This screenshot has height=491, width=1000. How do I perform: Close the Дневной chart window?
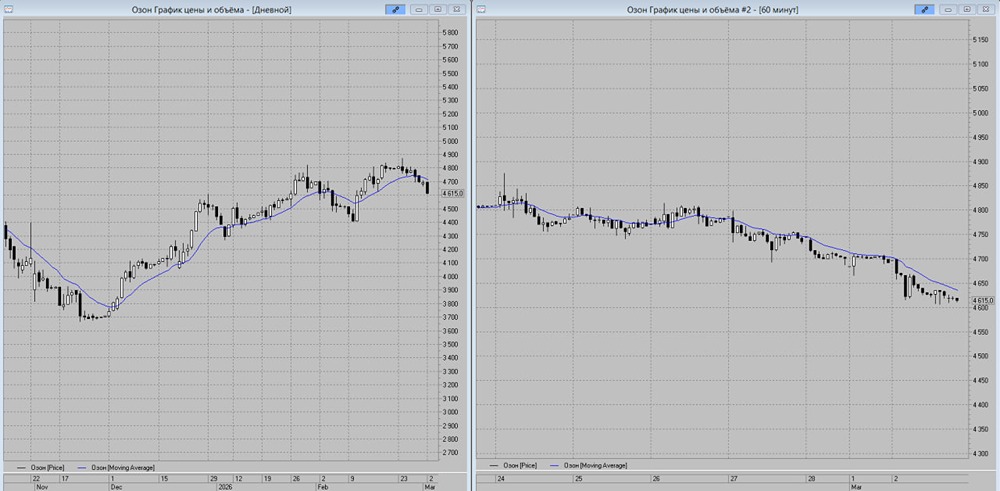[x=457, y=10]
